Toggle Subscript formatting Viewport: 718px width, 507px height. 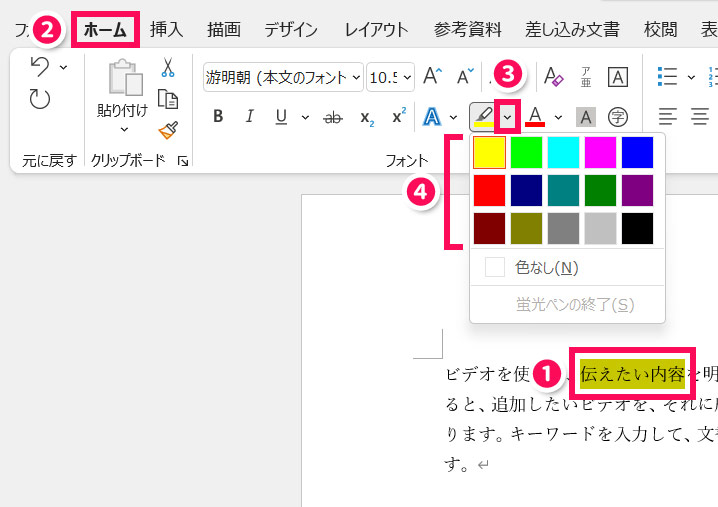pos(367,119)
